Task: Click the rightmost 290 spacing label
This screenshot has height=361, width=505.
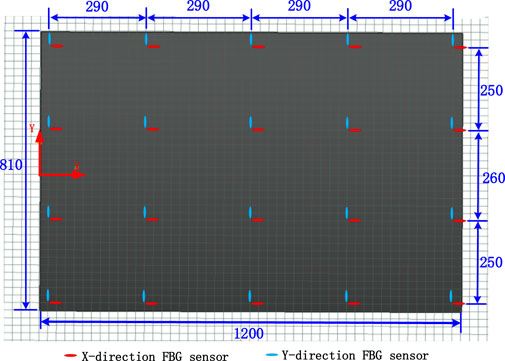Action: point(400,6)
